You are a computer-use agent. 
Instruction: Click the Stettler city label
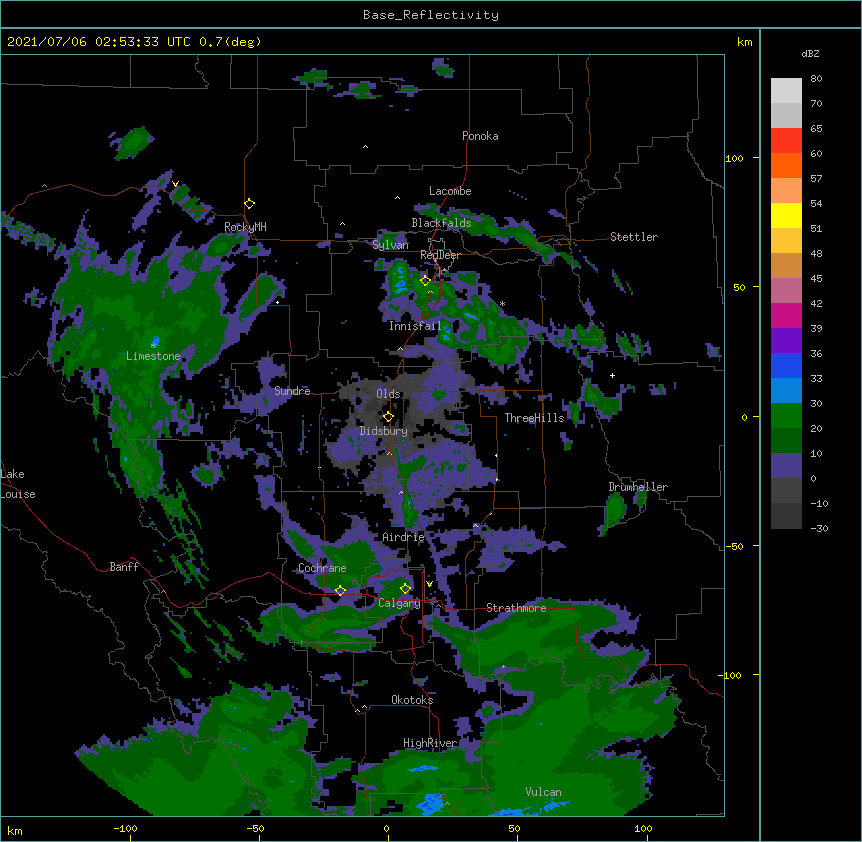(x=633, y=237)
